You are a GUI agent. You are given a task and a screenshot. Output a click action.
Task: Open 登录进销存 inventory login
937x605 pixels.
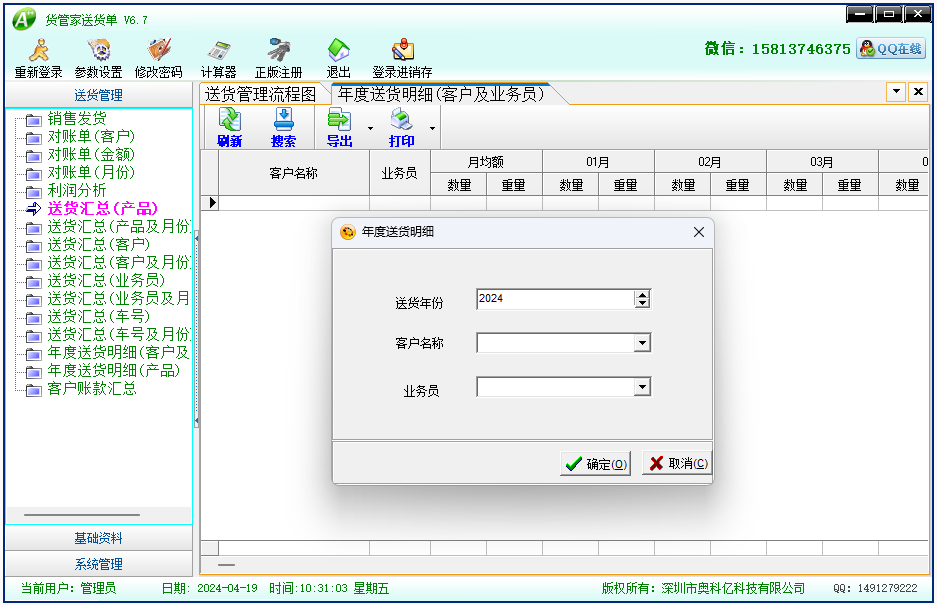402,57
